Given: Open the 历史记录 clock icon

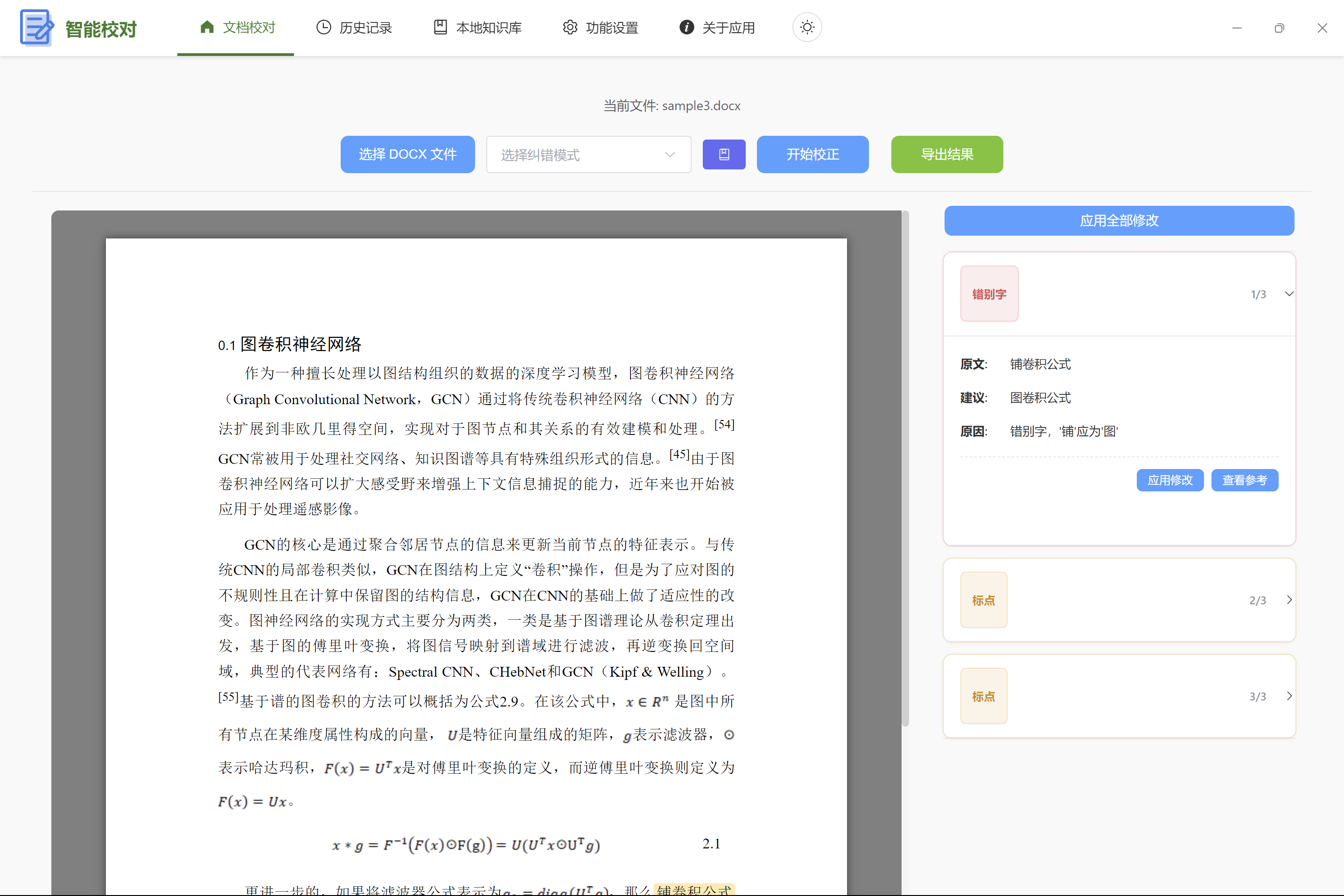Looking at the screenshot, I should pos(323,27).
